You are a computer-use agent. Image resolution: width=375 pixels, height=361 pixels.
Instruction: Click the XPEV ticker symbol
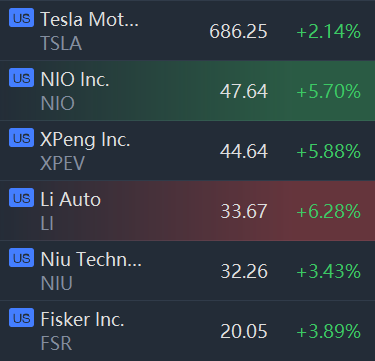63,164
